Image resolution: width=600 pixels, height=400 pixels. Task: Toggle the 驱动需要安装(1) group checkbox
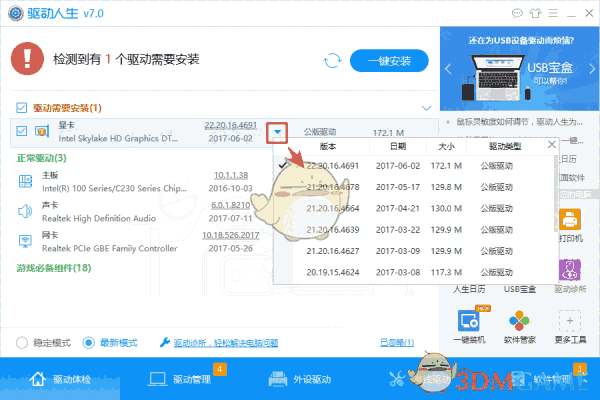coord(21,108)
